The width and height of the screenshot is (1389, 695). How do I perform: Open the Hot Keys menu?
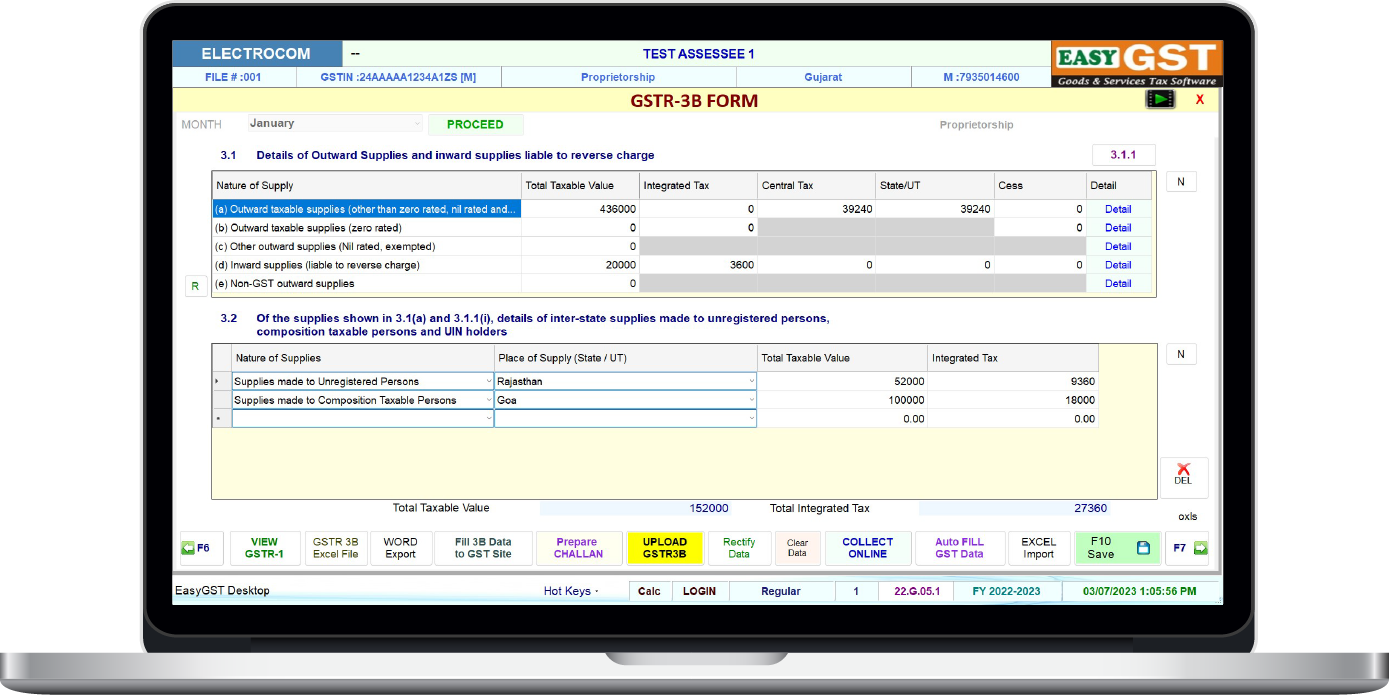point(570,591)
